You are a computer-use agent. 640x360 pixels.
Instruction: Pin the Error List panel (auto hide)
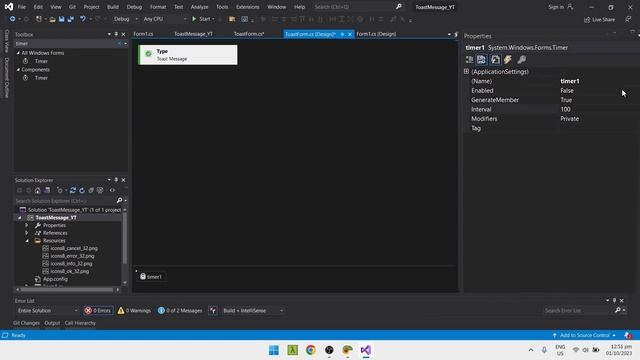[x=614, y=300]
